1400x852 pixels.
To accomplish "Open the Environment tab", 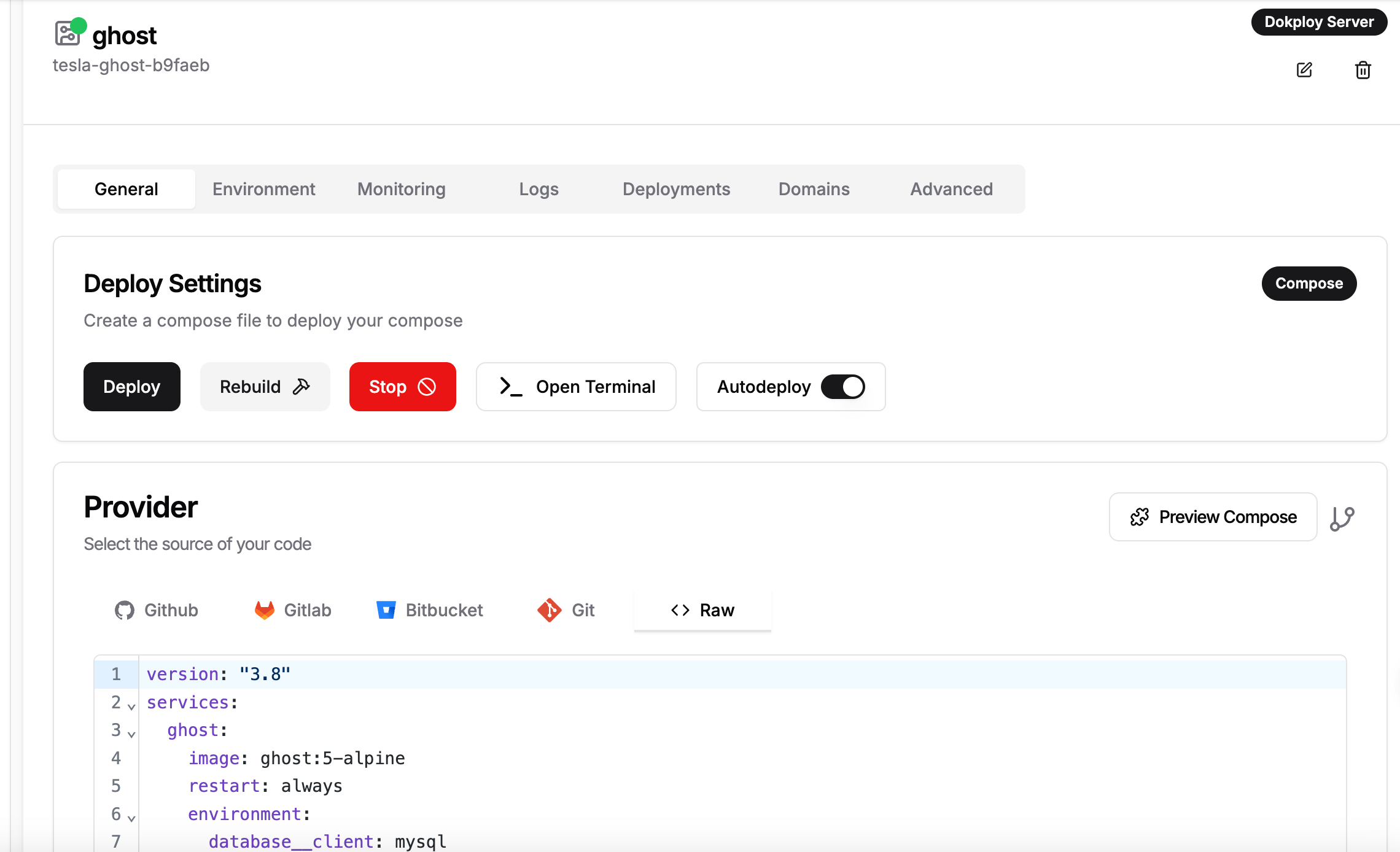I will [x=264, y=189].
